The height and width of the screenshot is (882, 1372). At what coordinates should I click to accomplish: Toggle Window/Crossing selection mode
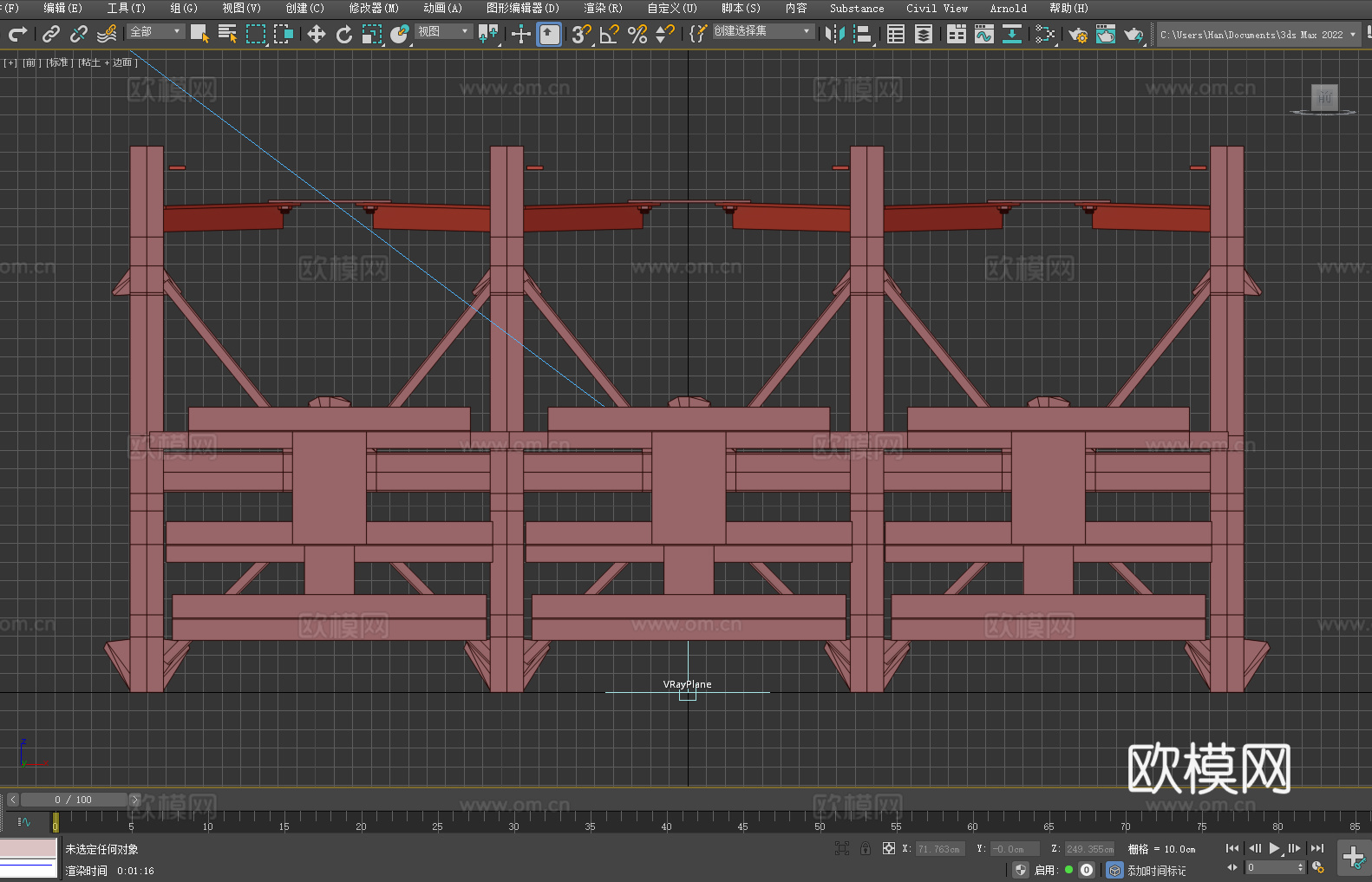pos(284,34)
